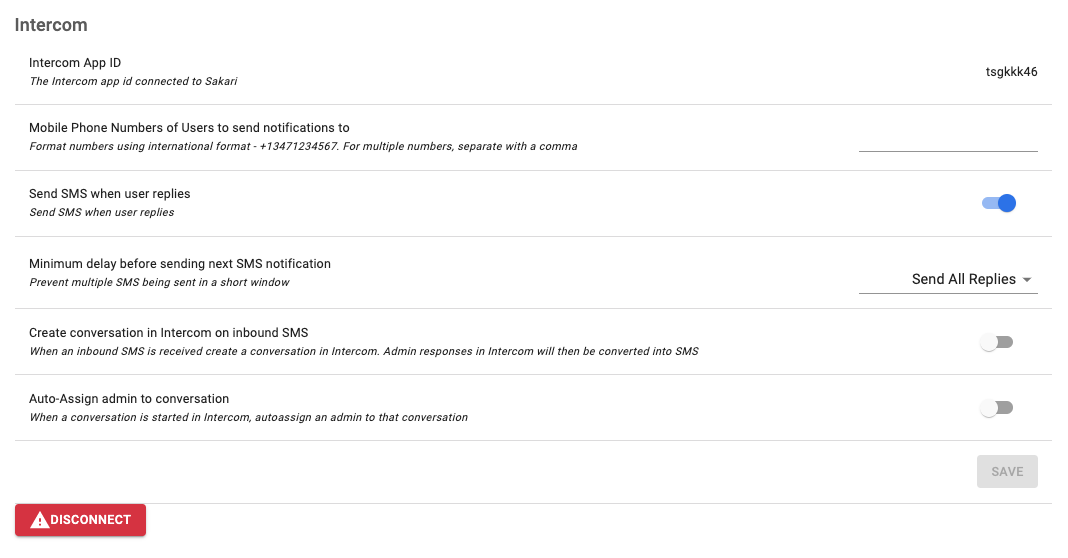1068x558 pixels.
Task: Click the Intercom App ID label
Action: click(75, 63)
